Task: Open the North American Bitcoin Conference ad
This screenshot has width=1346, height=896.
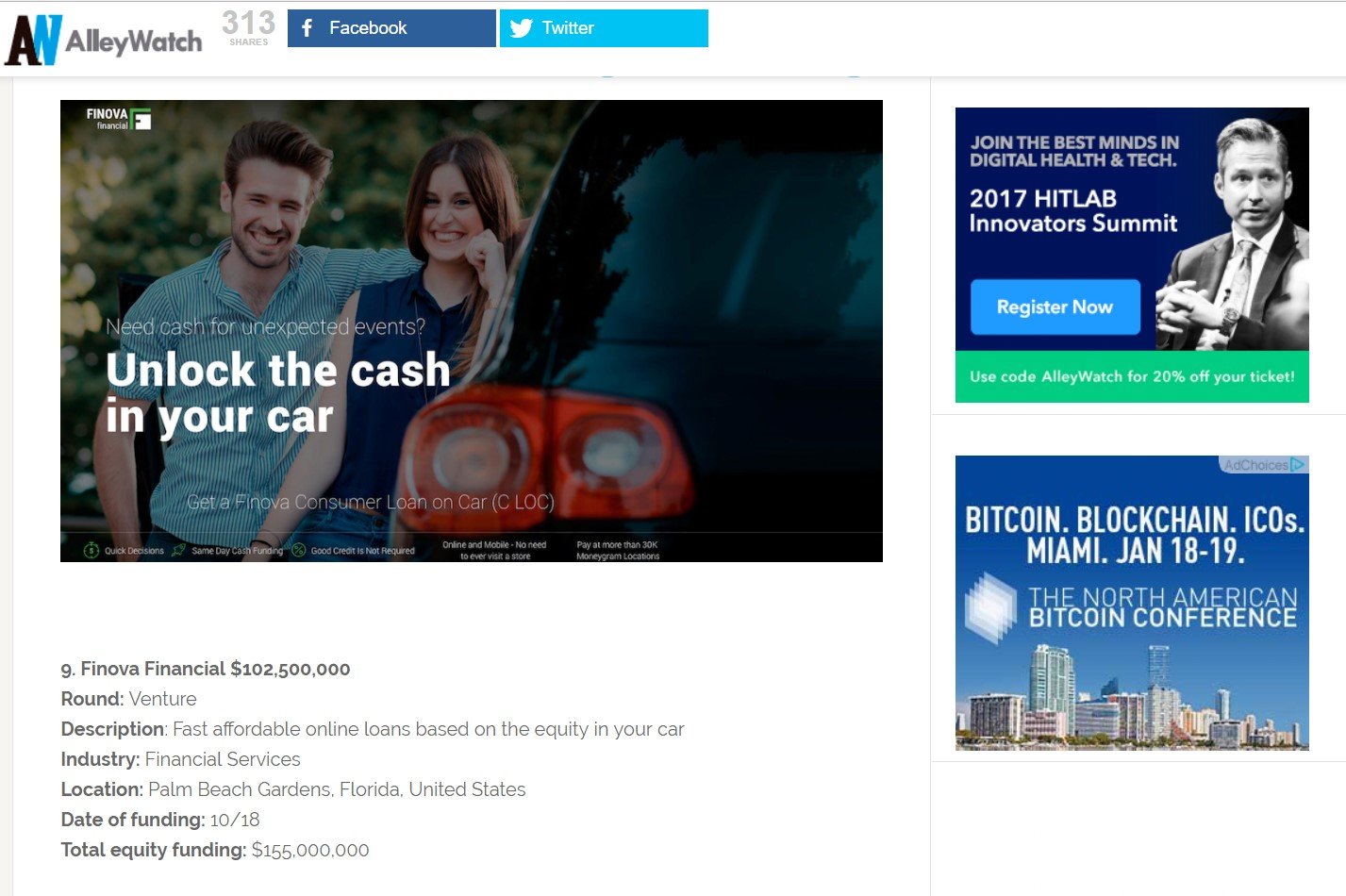Action: click(x=1132, y=603)
